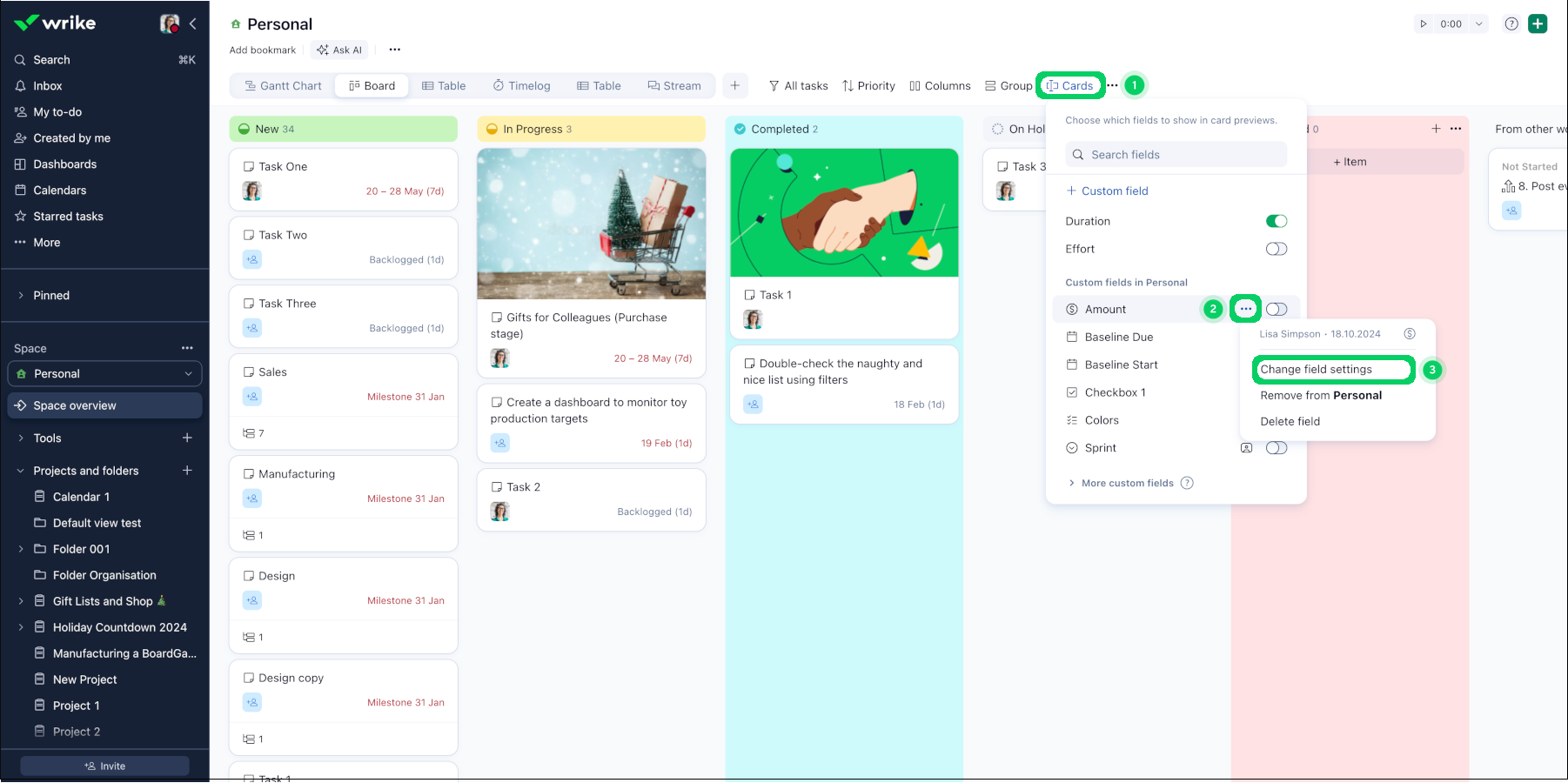Open the Timelog view
1568x783 pixels.
point(521,85)
